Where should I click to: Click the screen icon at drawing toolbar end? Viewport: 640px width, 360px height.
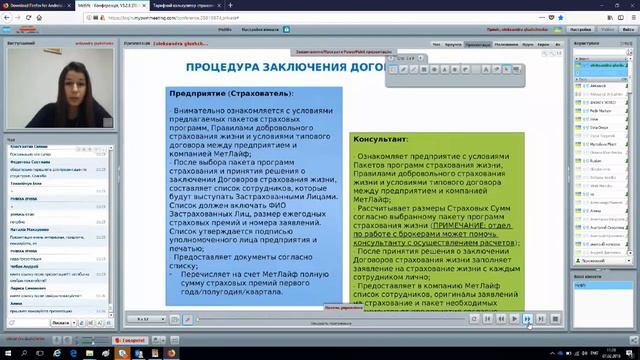[517, 70]
